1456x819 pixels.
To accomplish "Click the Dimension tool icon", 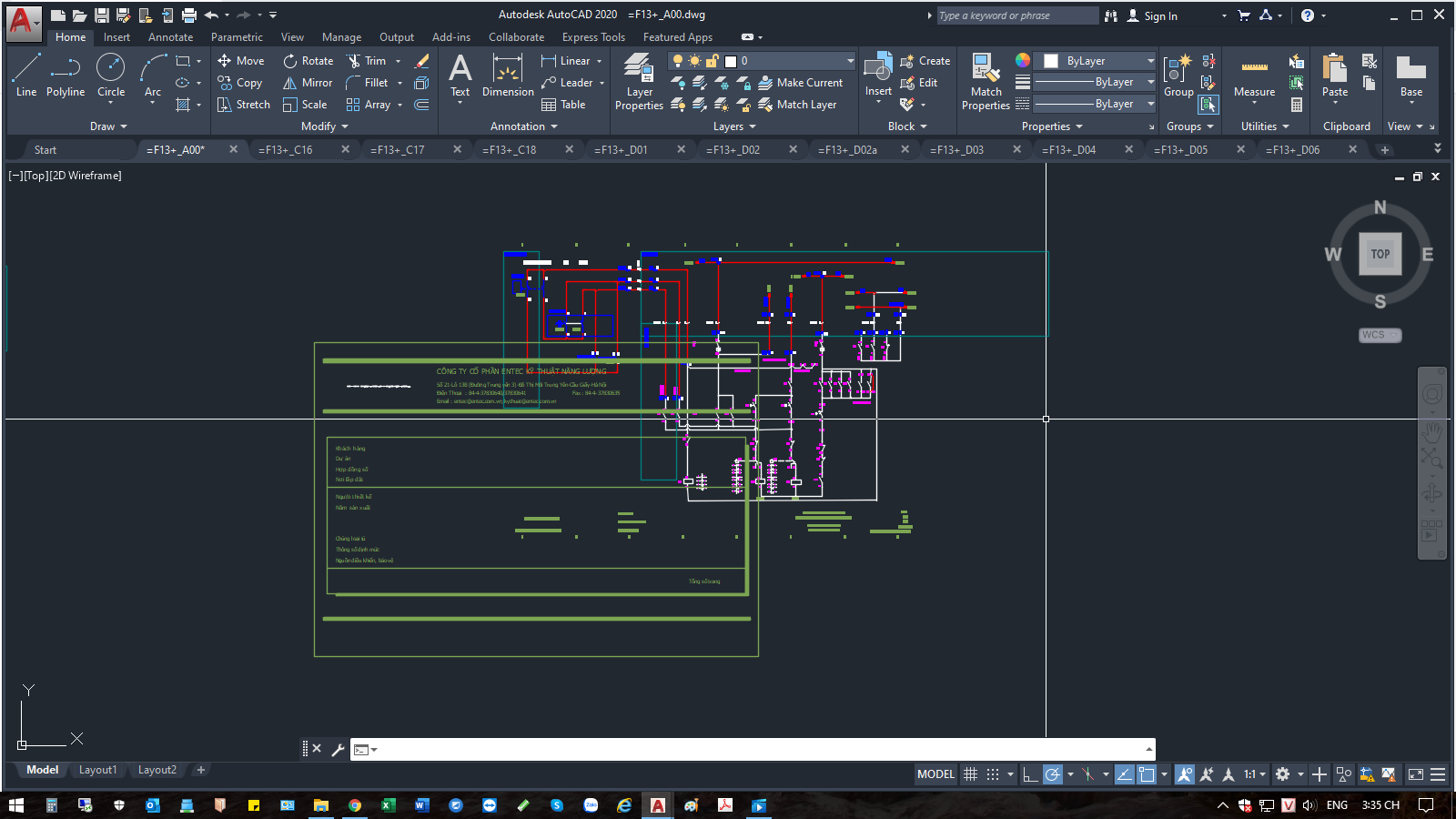I will coord(508,75).
